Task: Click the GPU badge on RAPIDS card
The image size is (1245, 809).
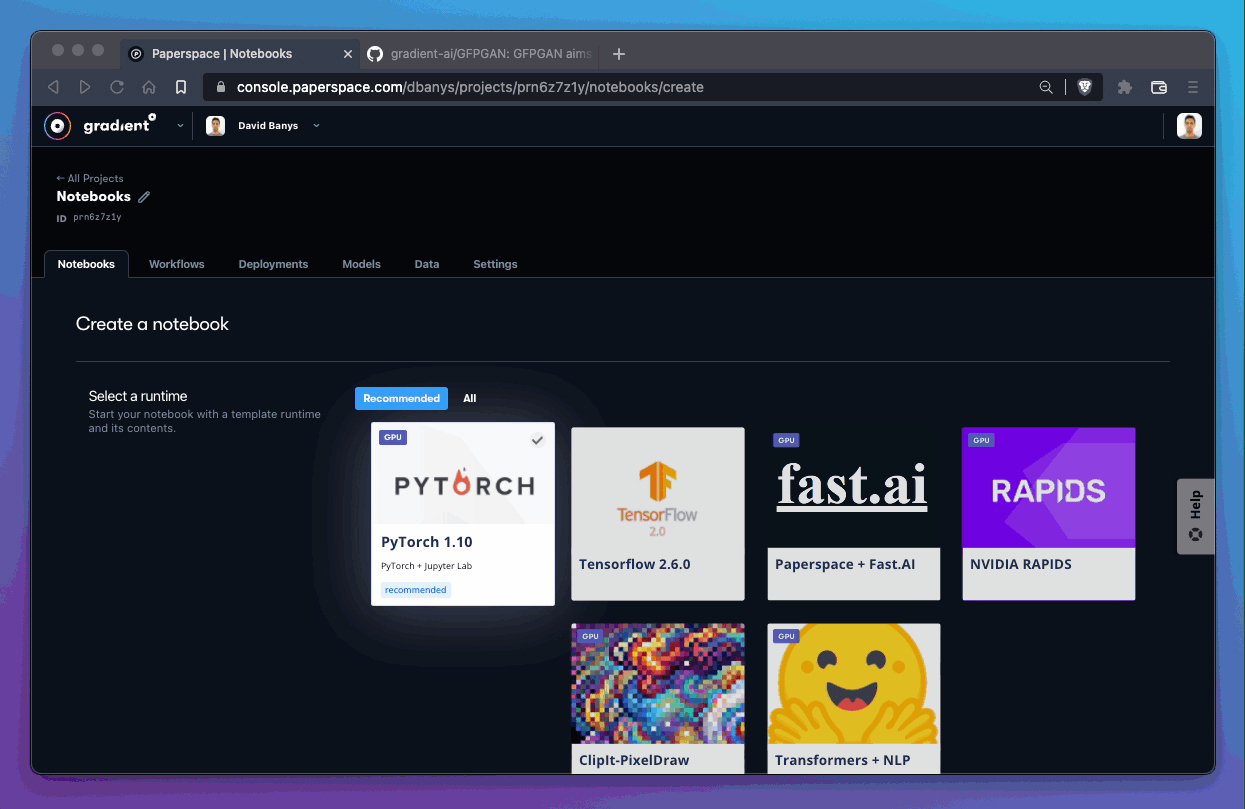Action: (x=981, y=440)
